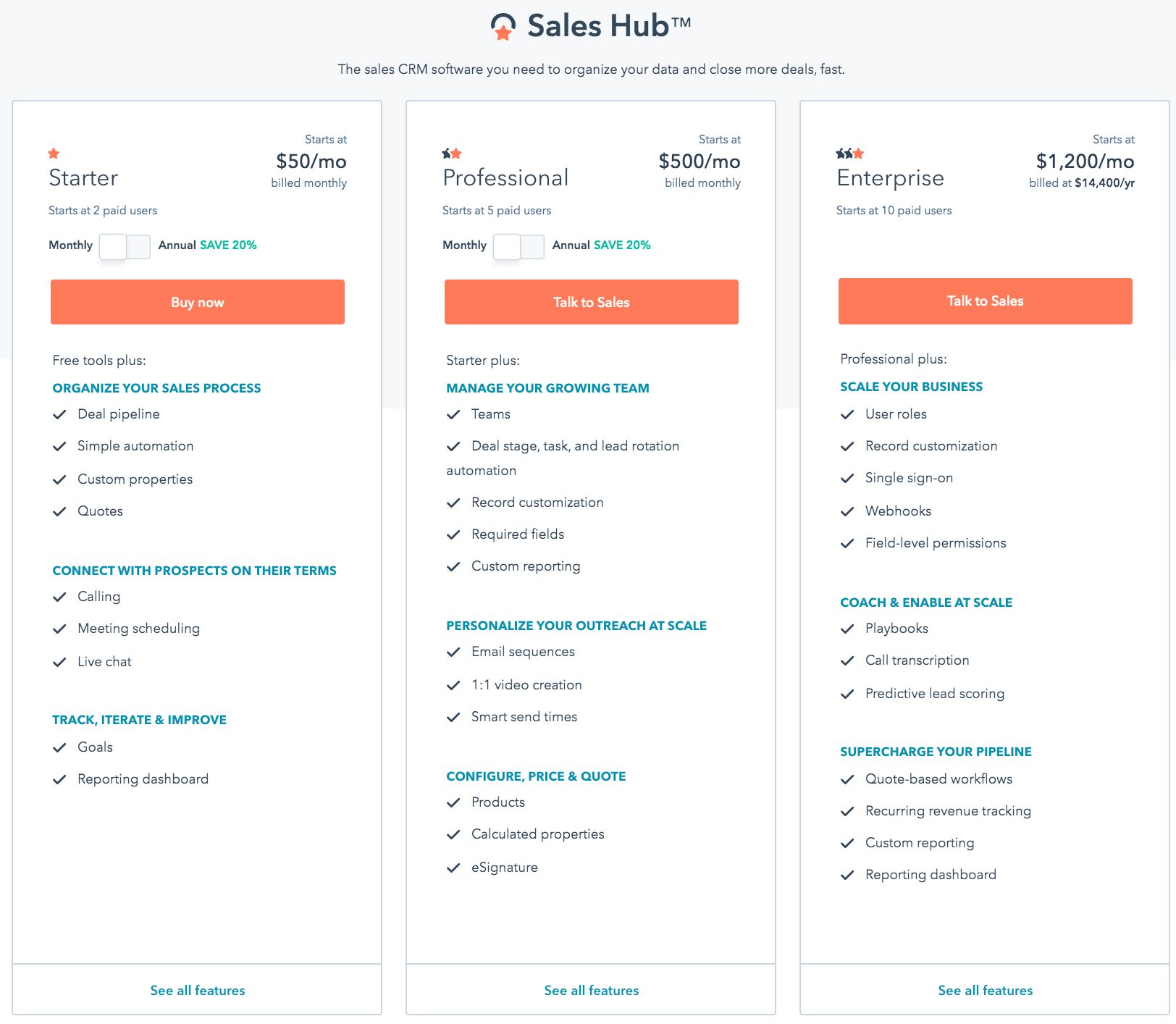Click the ORGANIZE YOUR SALES PROCESS heading
The height and width of the screenshot is (1024, 1176).
point(156,388)
